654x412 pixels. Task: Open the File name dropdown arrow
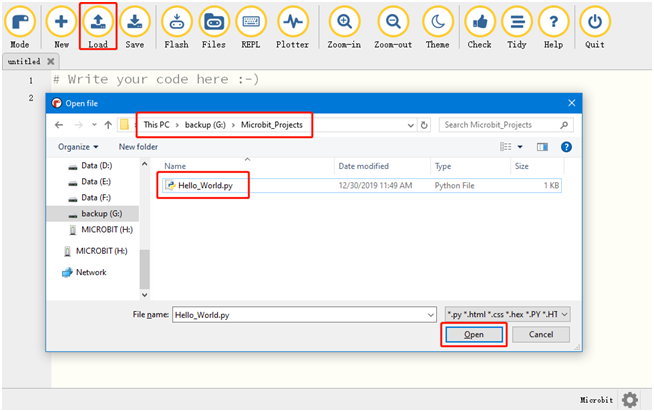(430, 314)
